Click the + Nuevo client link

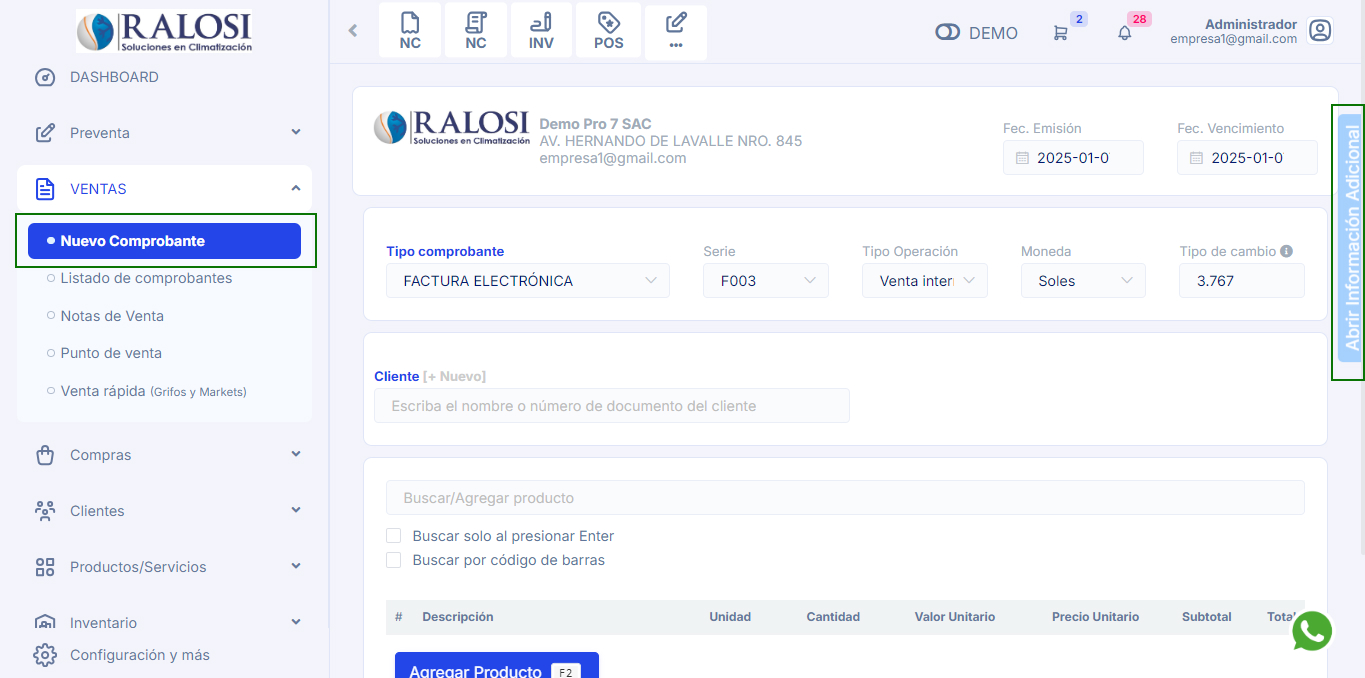tap(454, 376)
